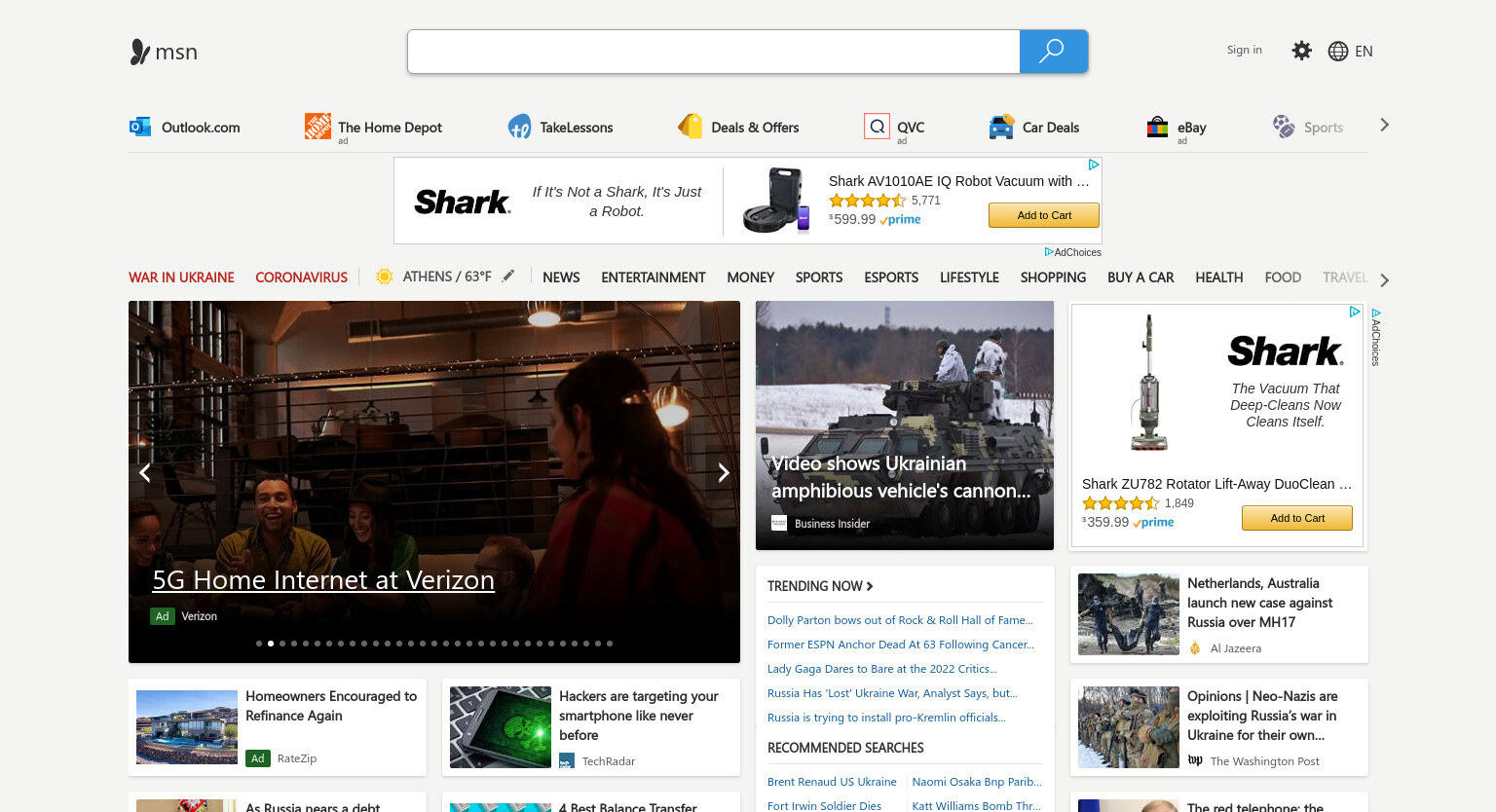
Task: Open NEWS category
Action: pyautogui.click(x=561, y=277)
